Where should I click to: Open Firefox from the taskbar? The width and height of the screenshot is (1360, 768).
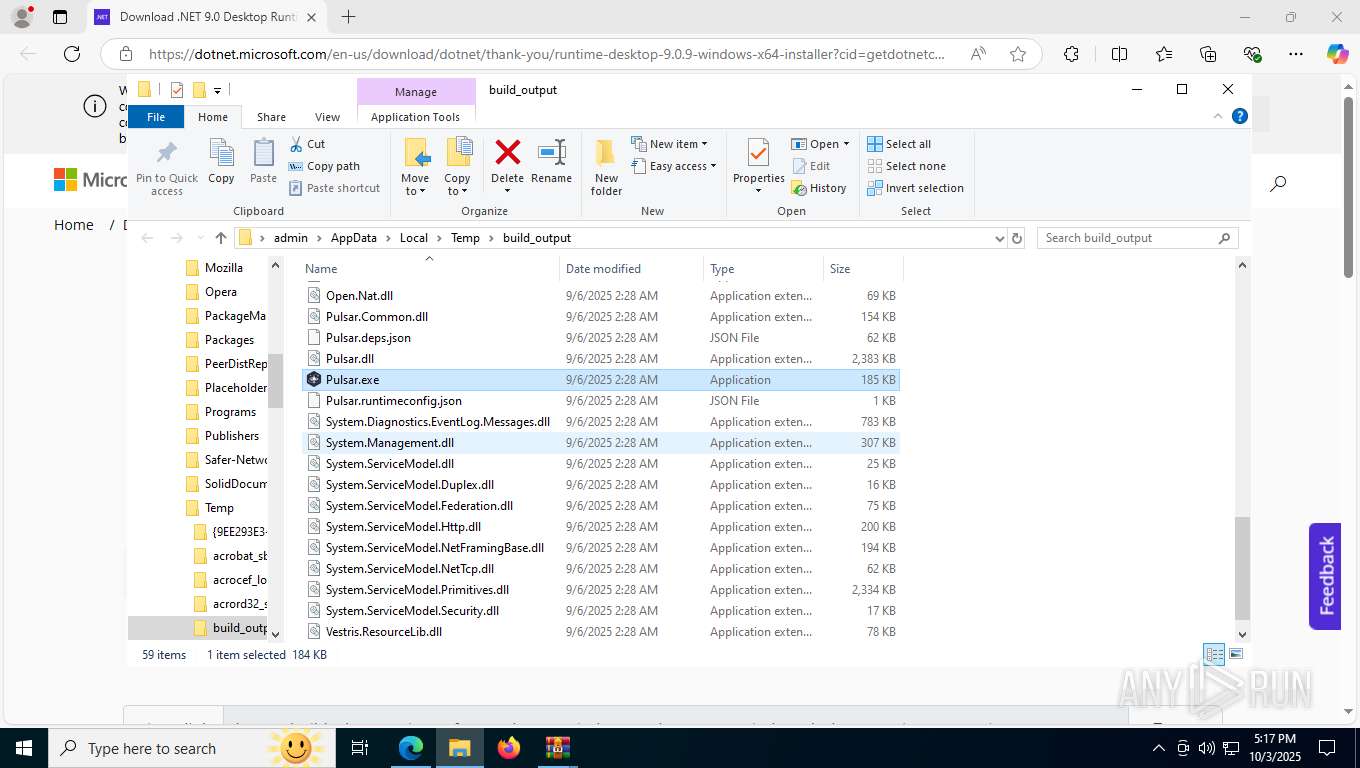tap(509, 747)
